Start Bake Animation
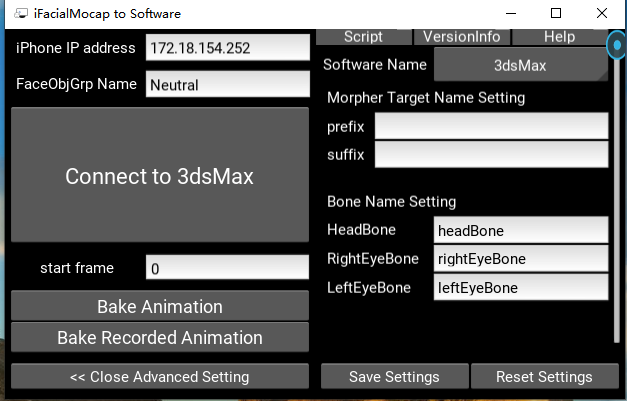627x401 pixels. click(x=160, y=306)
